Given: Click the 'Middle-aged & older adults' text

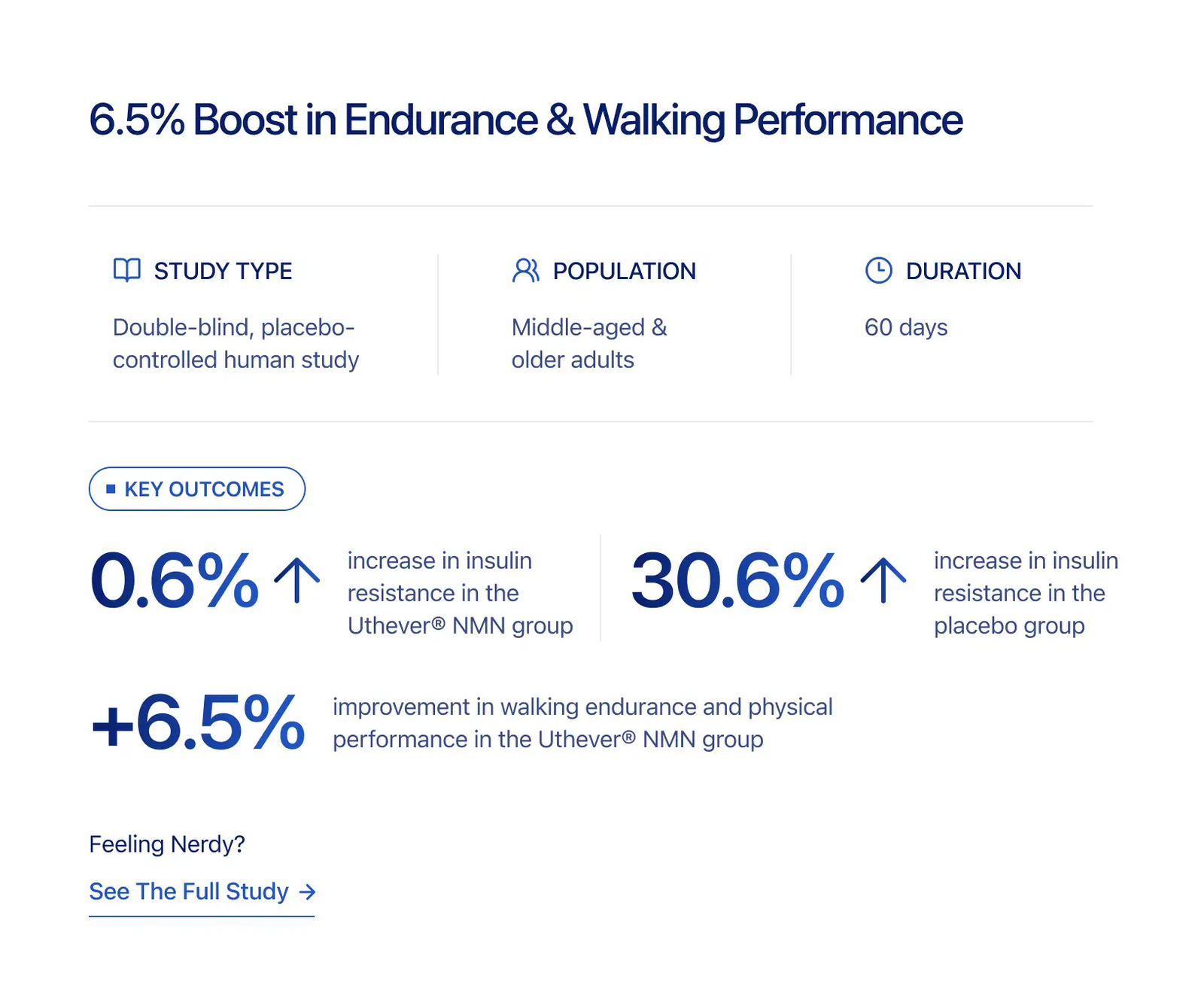Looking at the screenshot, I should [x=589, y=344].
